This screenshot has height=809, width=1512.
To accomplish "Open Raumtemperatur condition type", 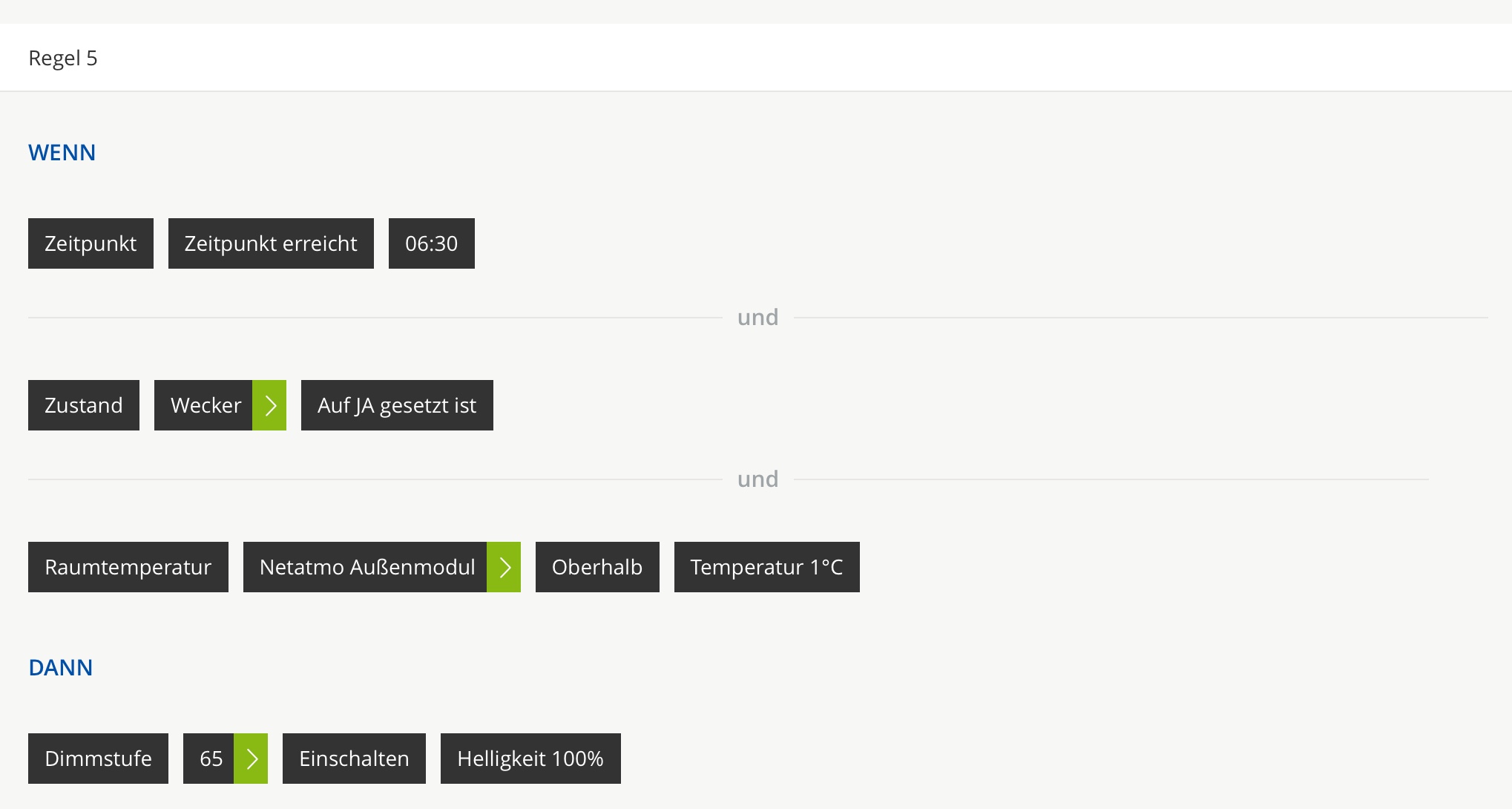I will (x=128, y=567).
